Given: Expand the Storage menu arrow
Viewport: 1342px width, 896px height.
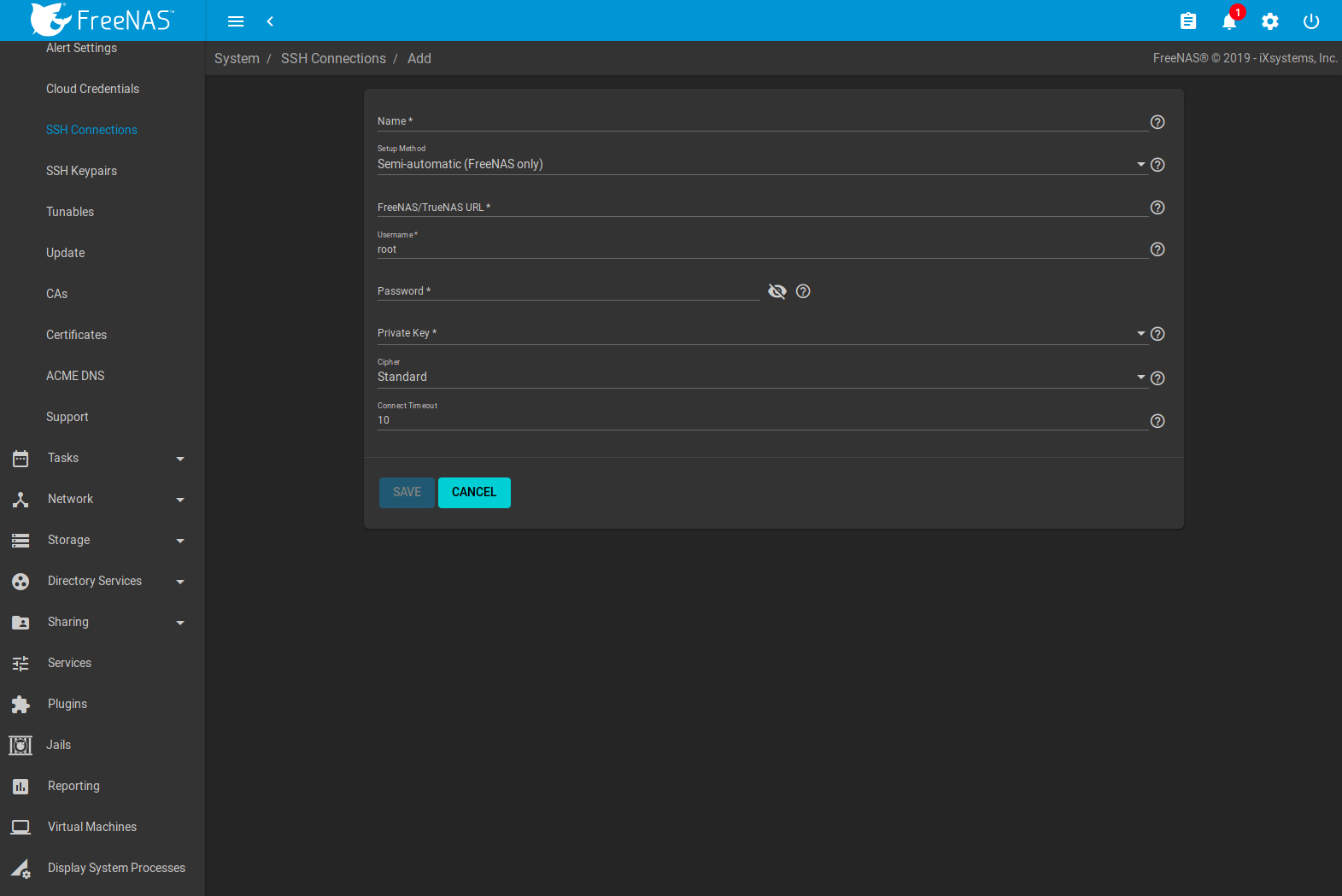Looking at the screenshot, I should 180,541.
